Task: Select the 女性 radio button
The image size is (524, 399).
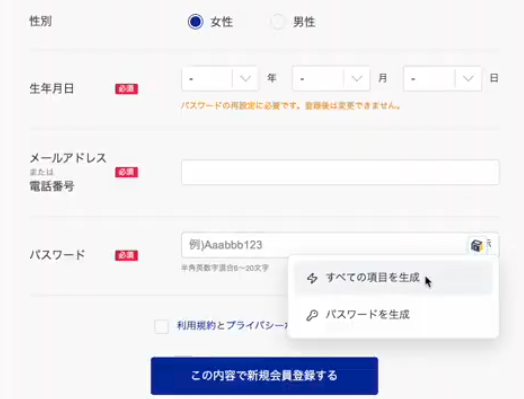Action: 195,22
